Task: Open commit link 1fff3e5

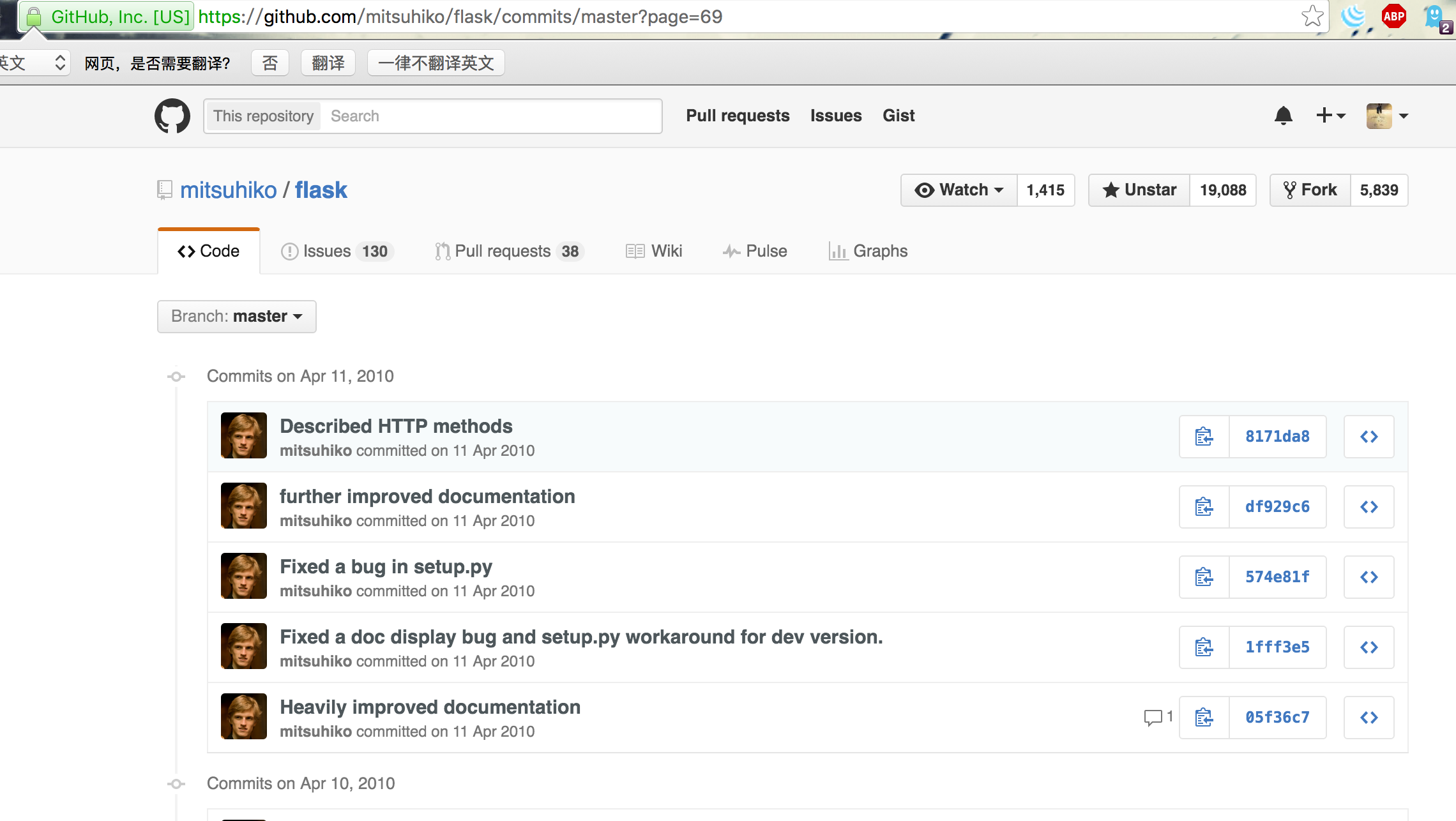Action: click(1277, 647)
